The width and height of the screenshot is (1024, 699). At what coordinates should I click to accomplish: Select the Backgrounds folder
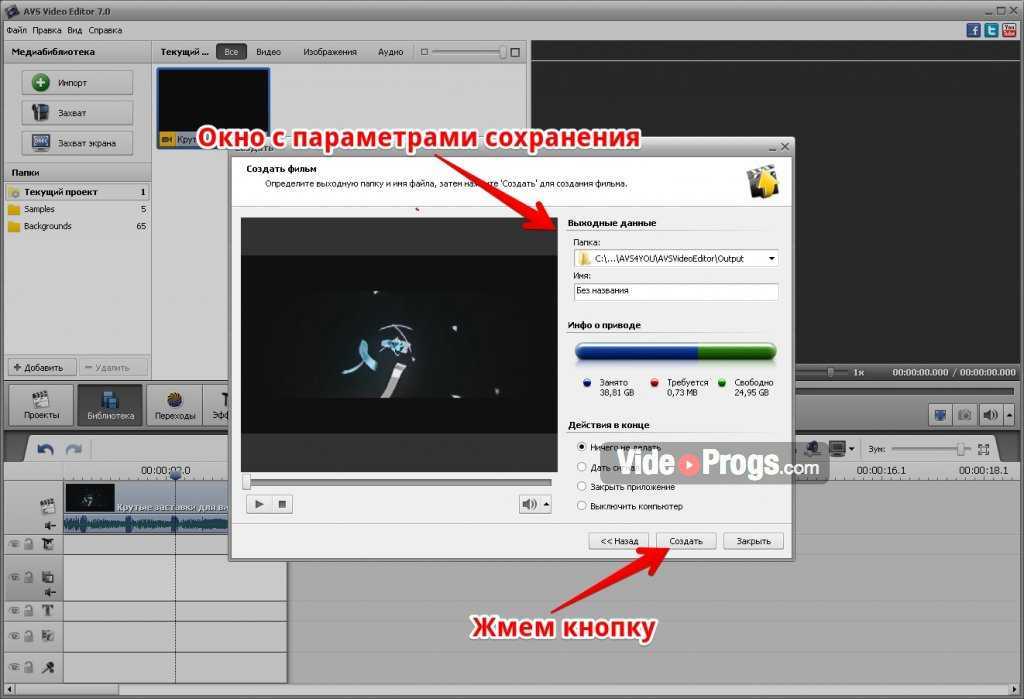[x=77, y=226]
